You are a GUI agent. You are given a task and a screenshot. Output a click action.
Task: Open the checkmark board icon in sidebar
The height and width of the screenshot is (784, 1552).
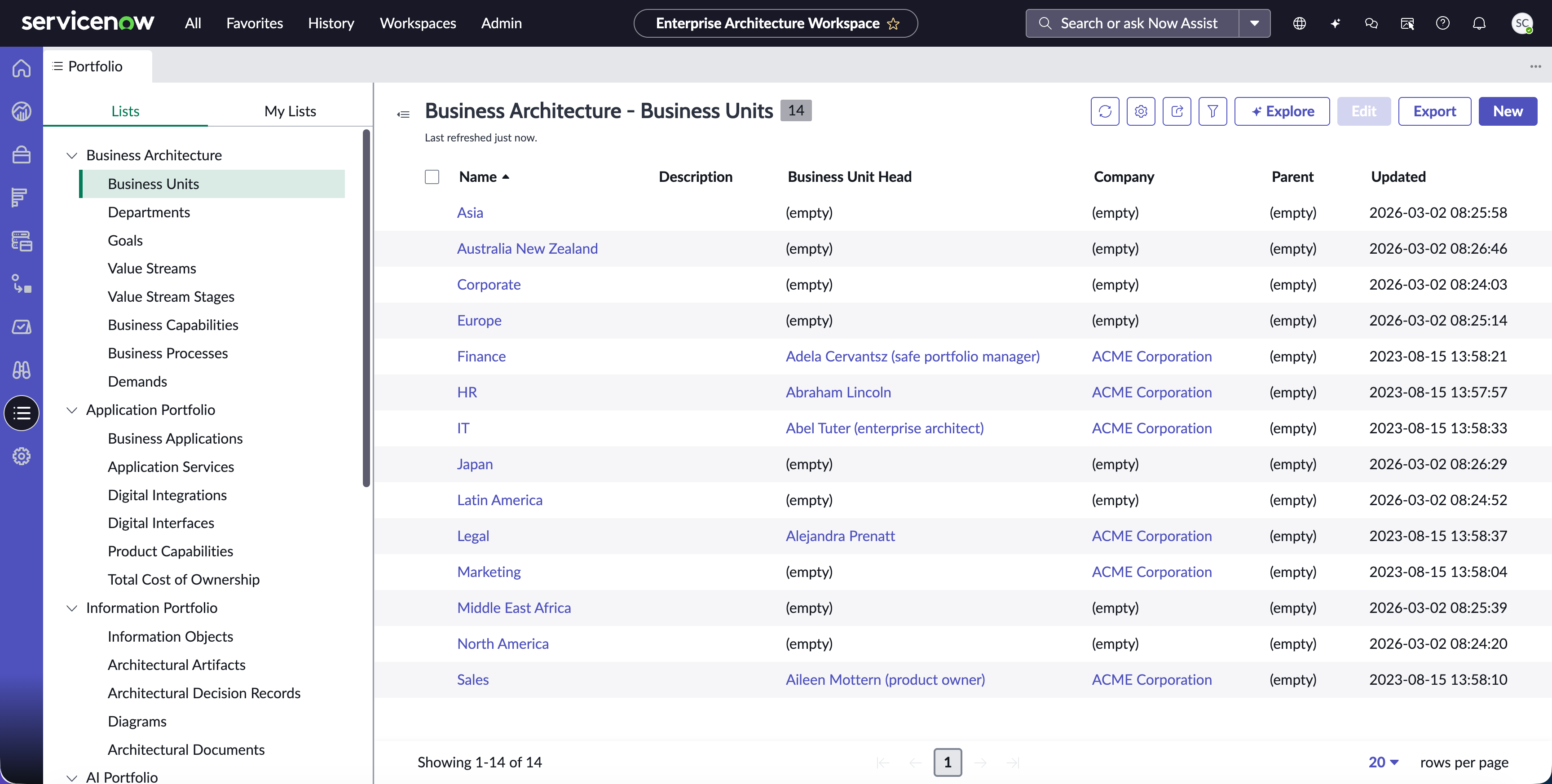(x=22, y=327)
